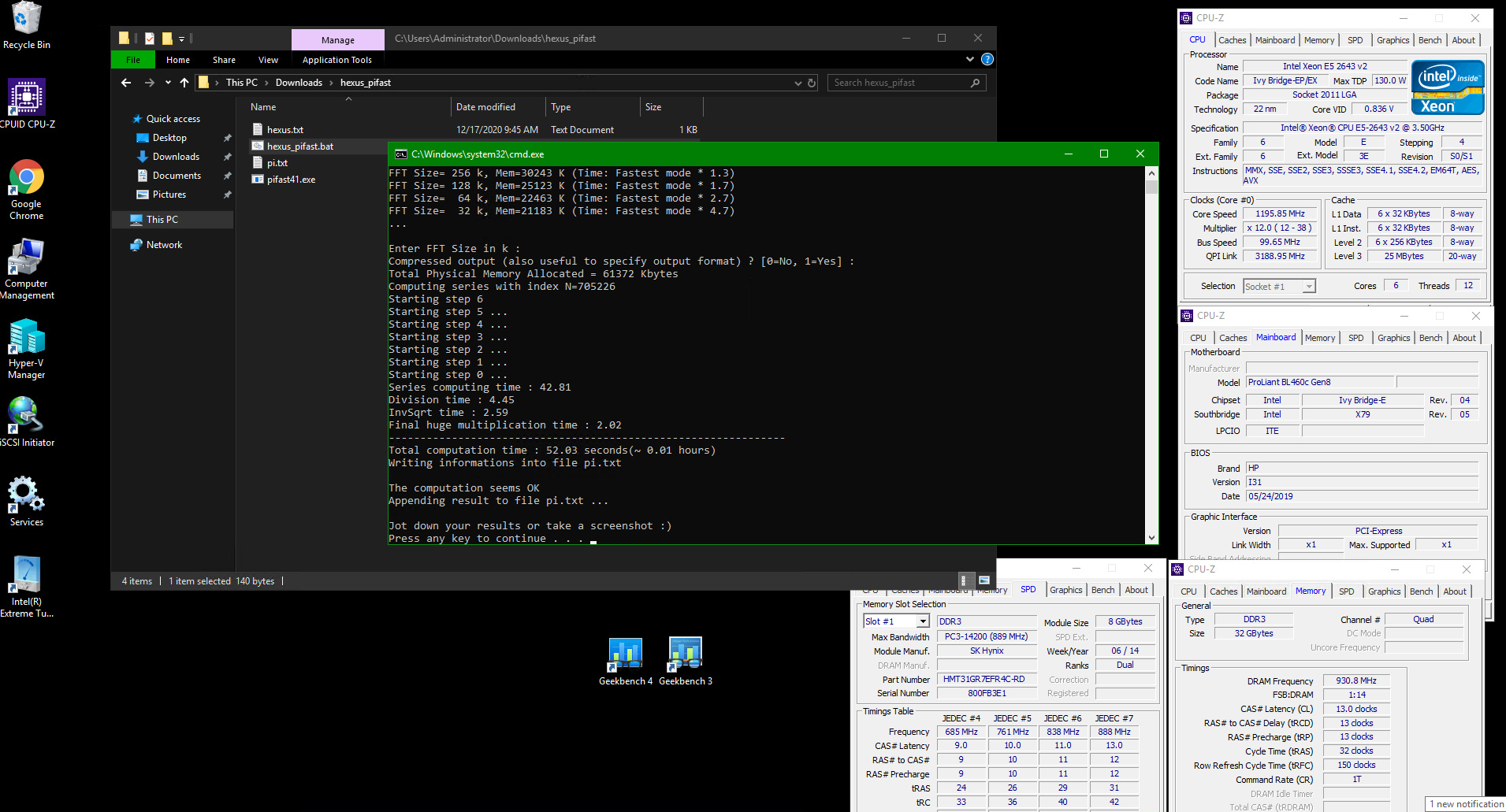This screenshot has height=812, width=1506.
Task: Open the Socket #1 selection dropdown in CPU-Z
Action: [x=1309, y=287]
